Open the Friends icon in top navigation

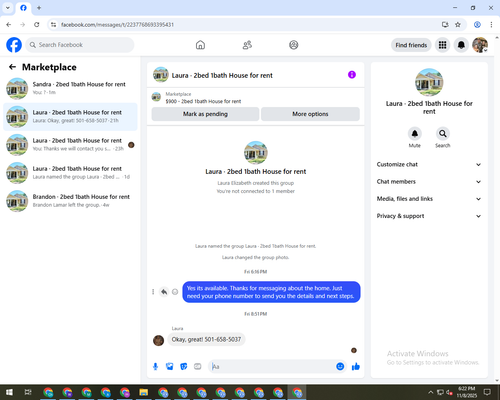[247, 45]
